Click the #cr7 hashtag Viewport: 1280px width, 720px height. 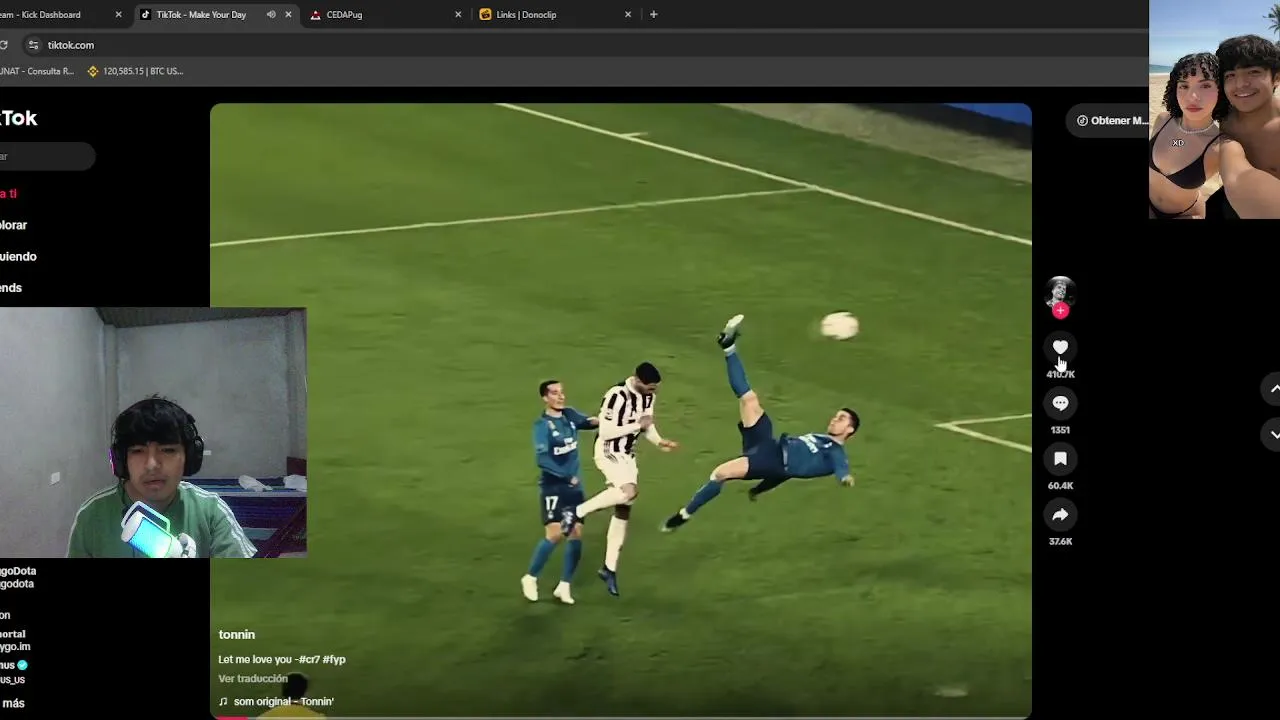coord(309,660)
